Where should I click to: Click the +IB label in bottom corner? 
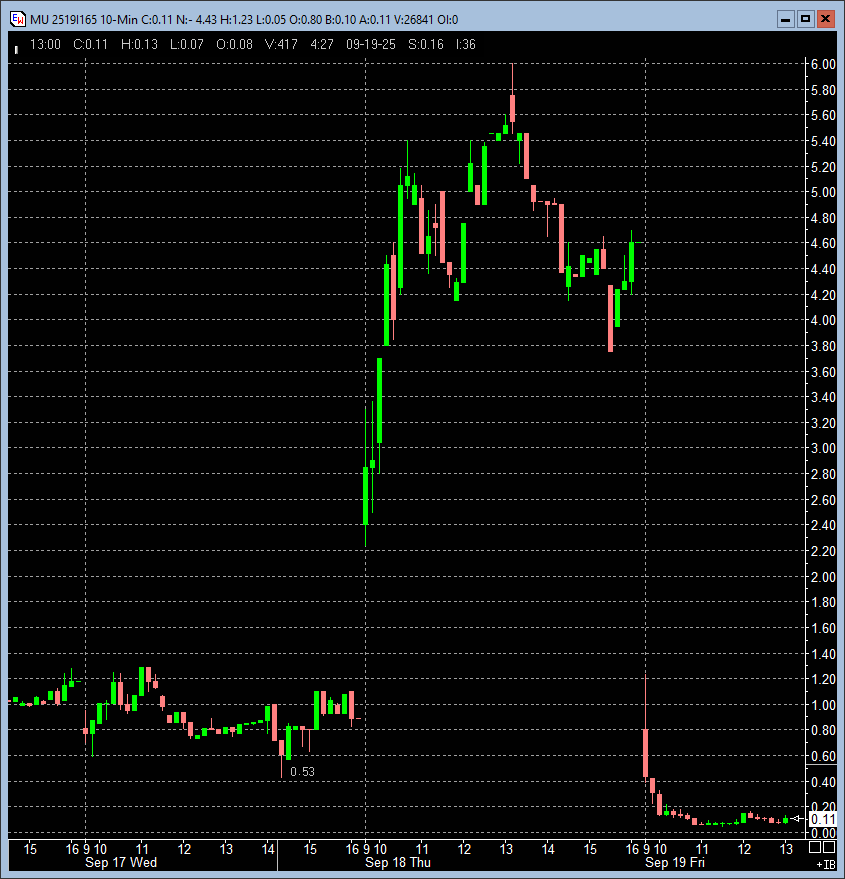coord(825,863)
